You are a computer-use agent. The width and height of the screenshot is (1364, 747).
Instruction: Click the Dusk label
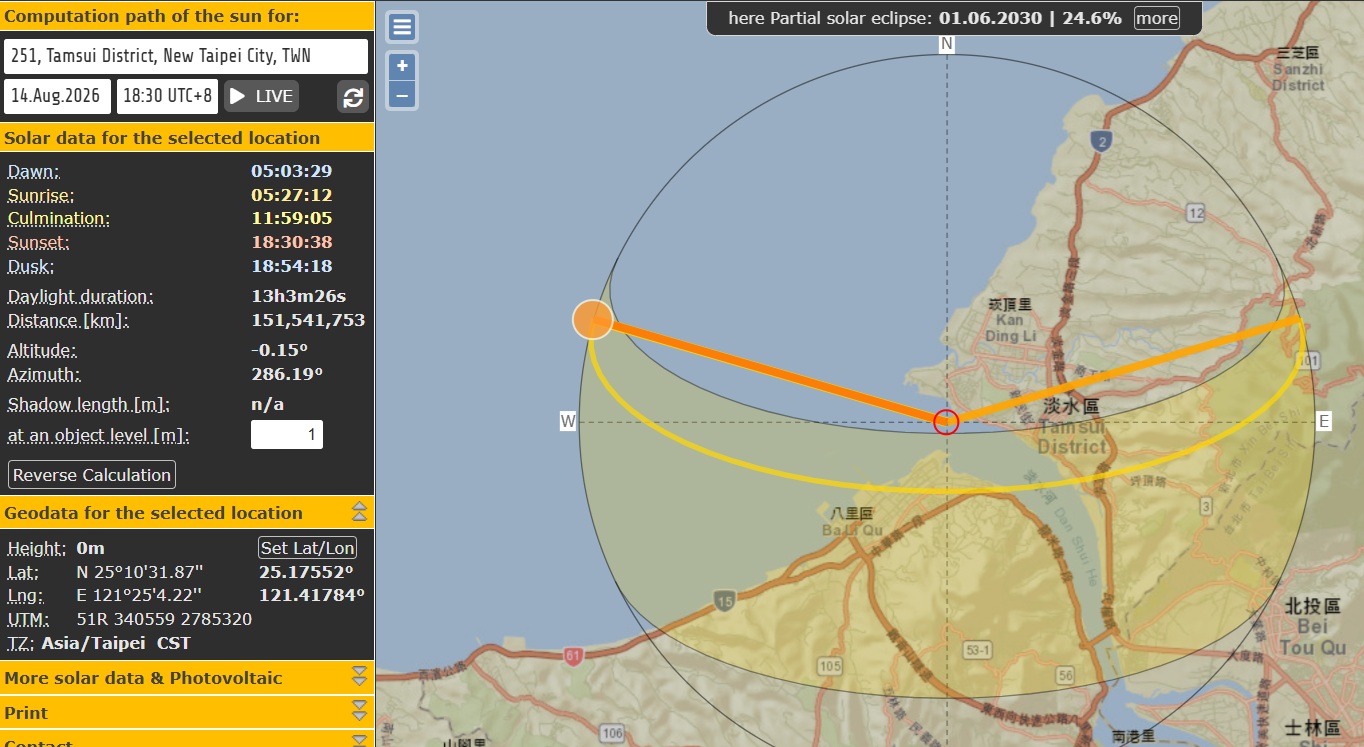coord(30,266)
